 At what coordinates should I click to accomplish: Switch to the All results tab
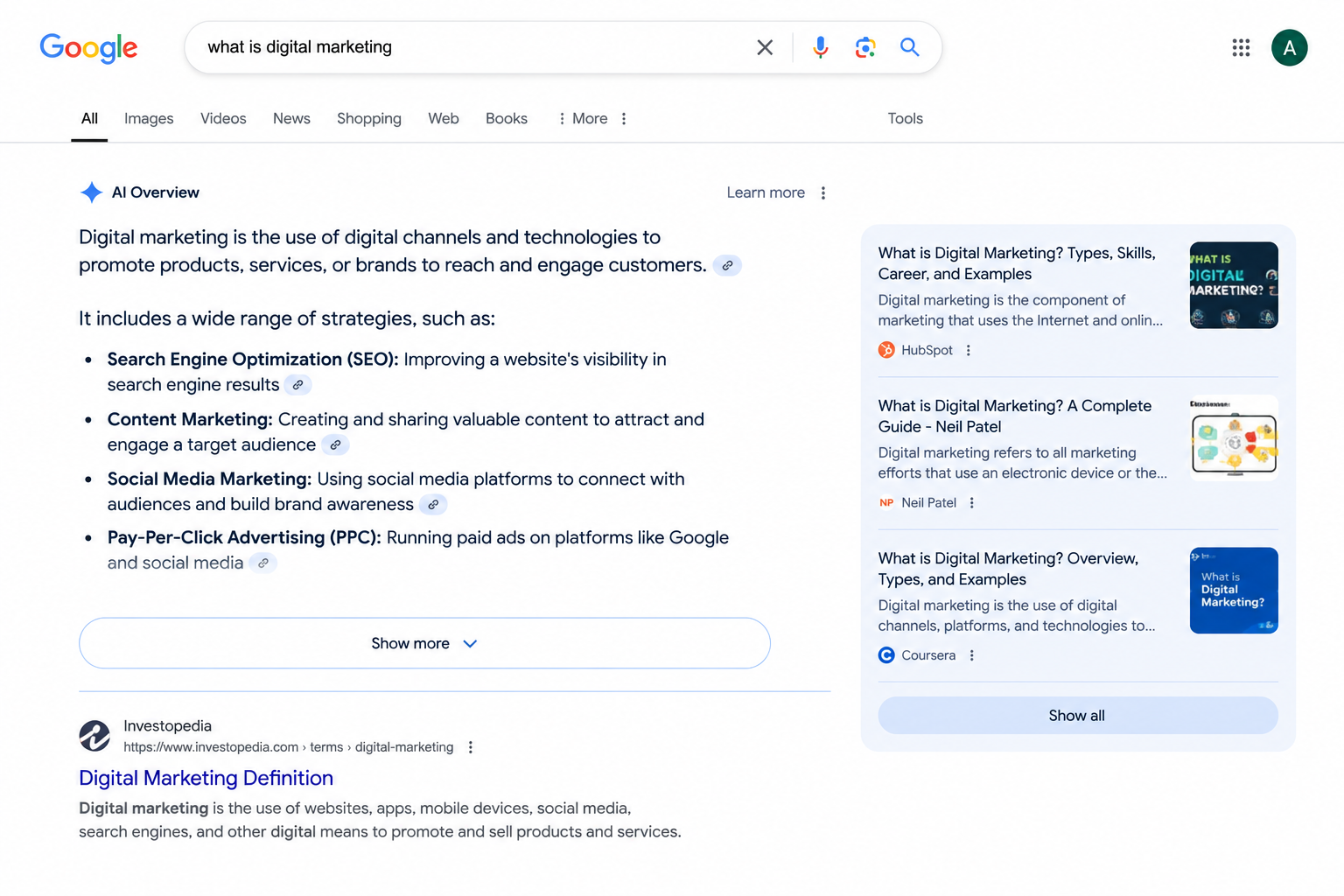[x=89, y=119]
